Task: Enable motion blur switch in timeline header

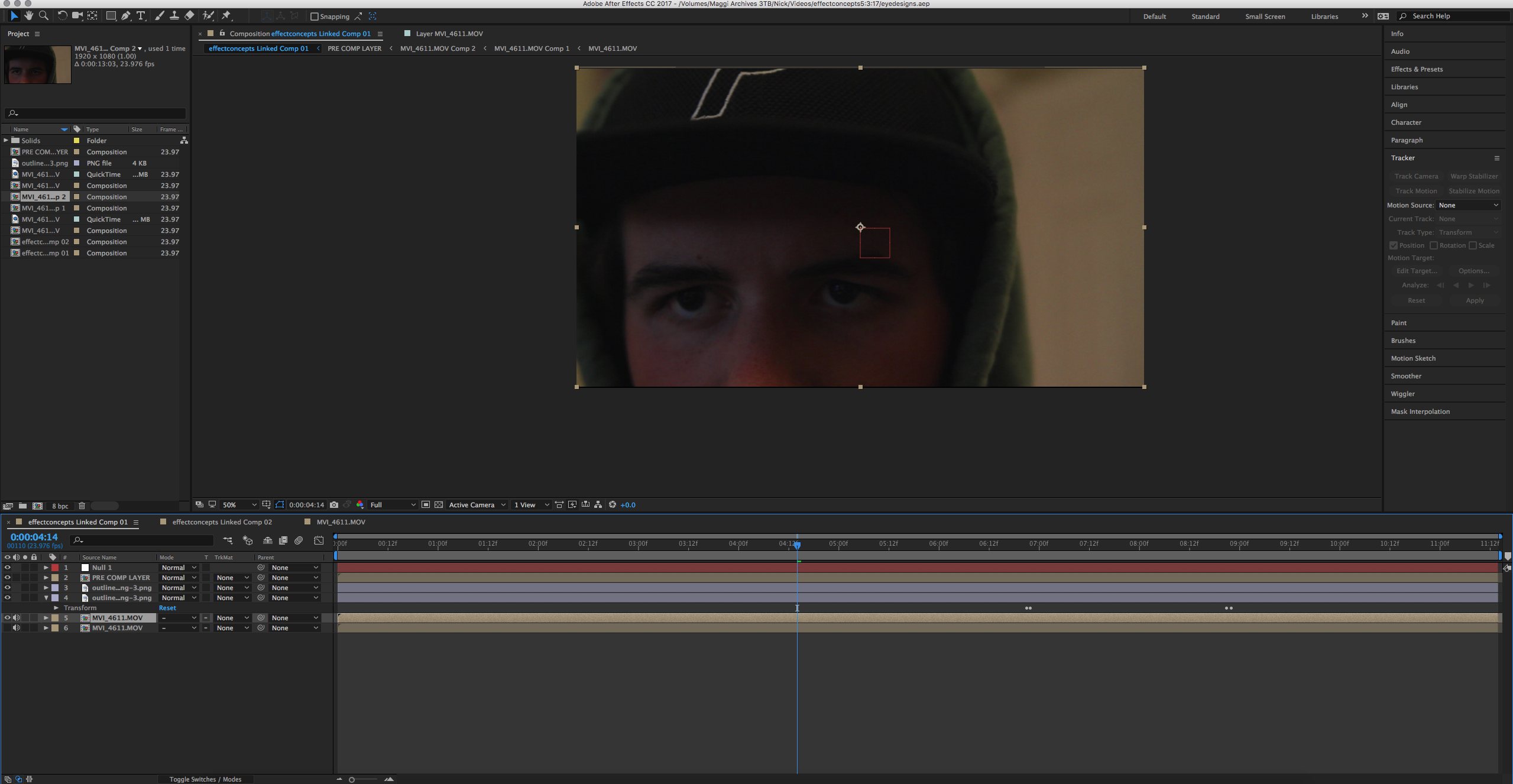Action: (x=299, y=540)
